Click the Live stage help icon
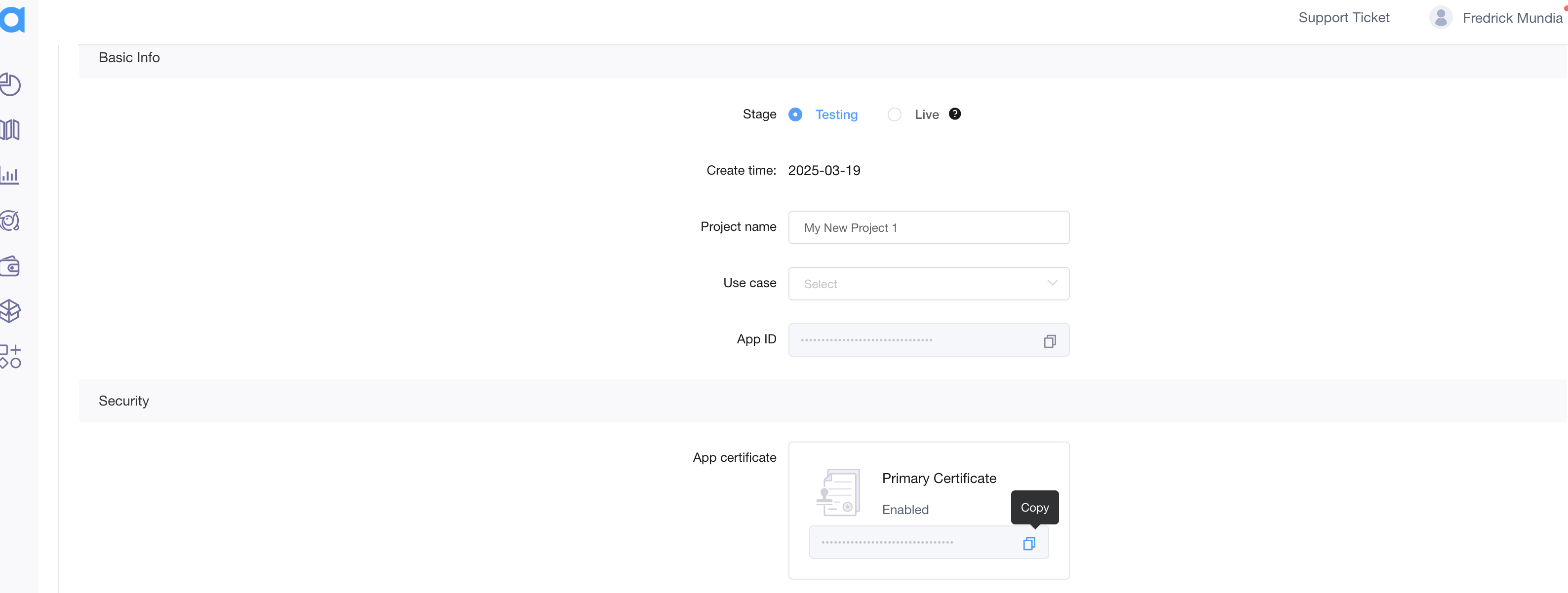The height and width of the screenshot is (593, 1568). coord(954,114)
